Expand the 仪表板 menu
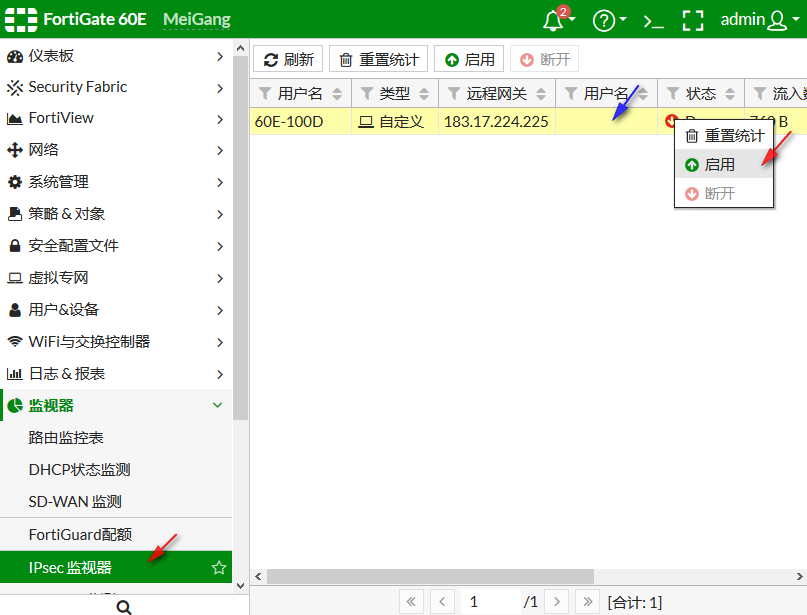The width and height of the screenshot is (807, 615). (x=116, y=56)
